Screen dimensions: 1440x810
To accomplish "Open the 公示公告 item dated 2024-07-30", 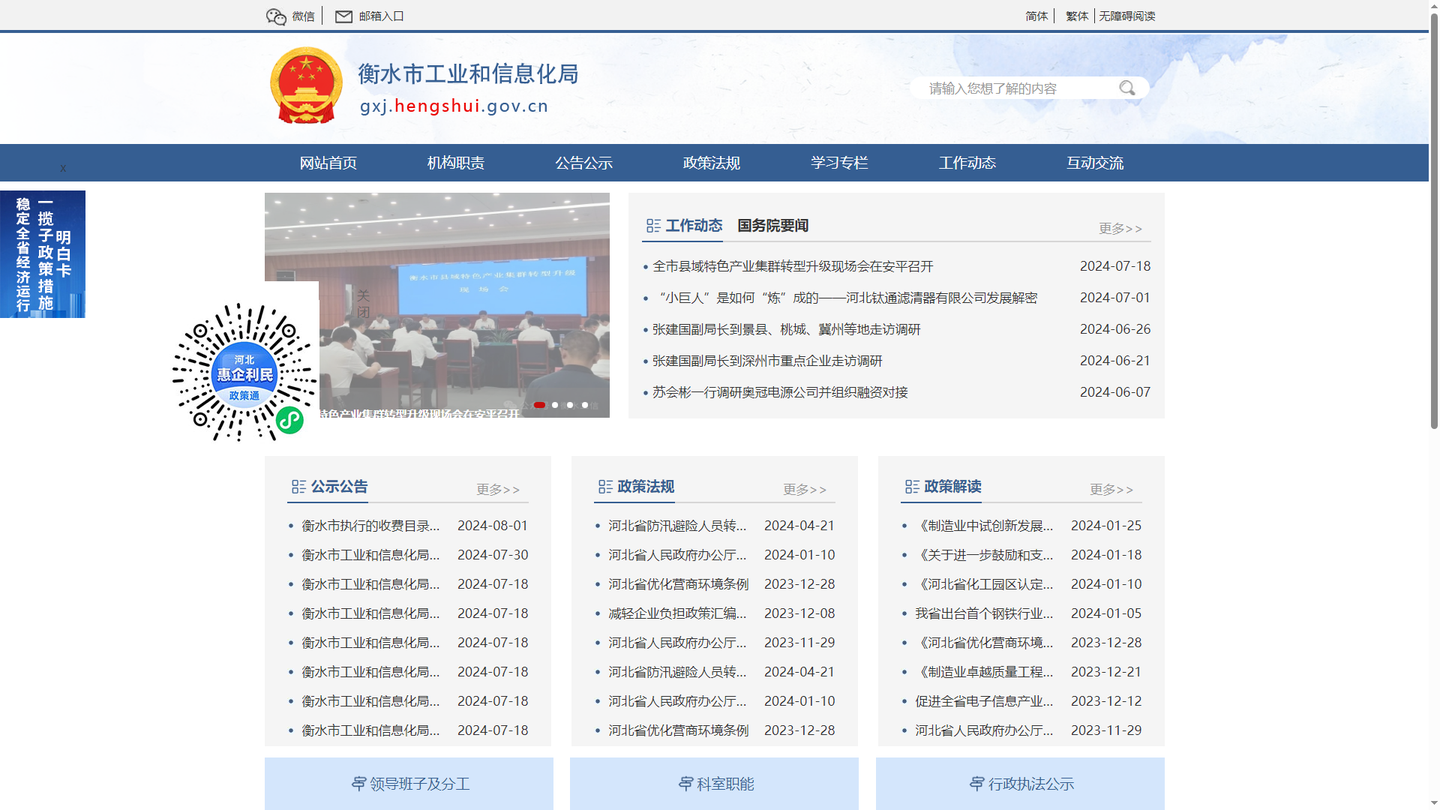I will [x=371, y=555].
